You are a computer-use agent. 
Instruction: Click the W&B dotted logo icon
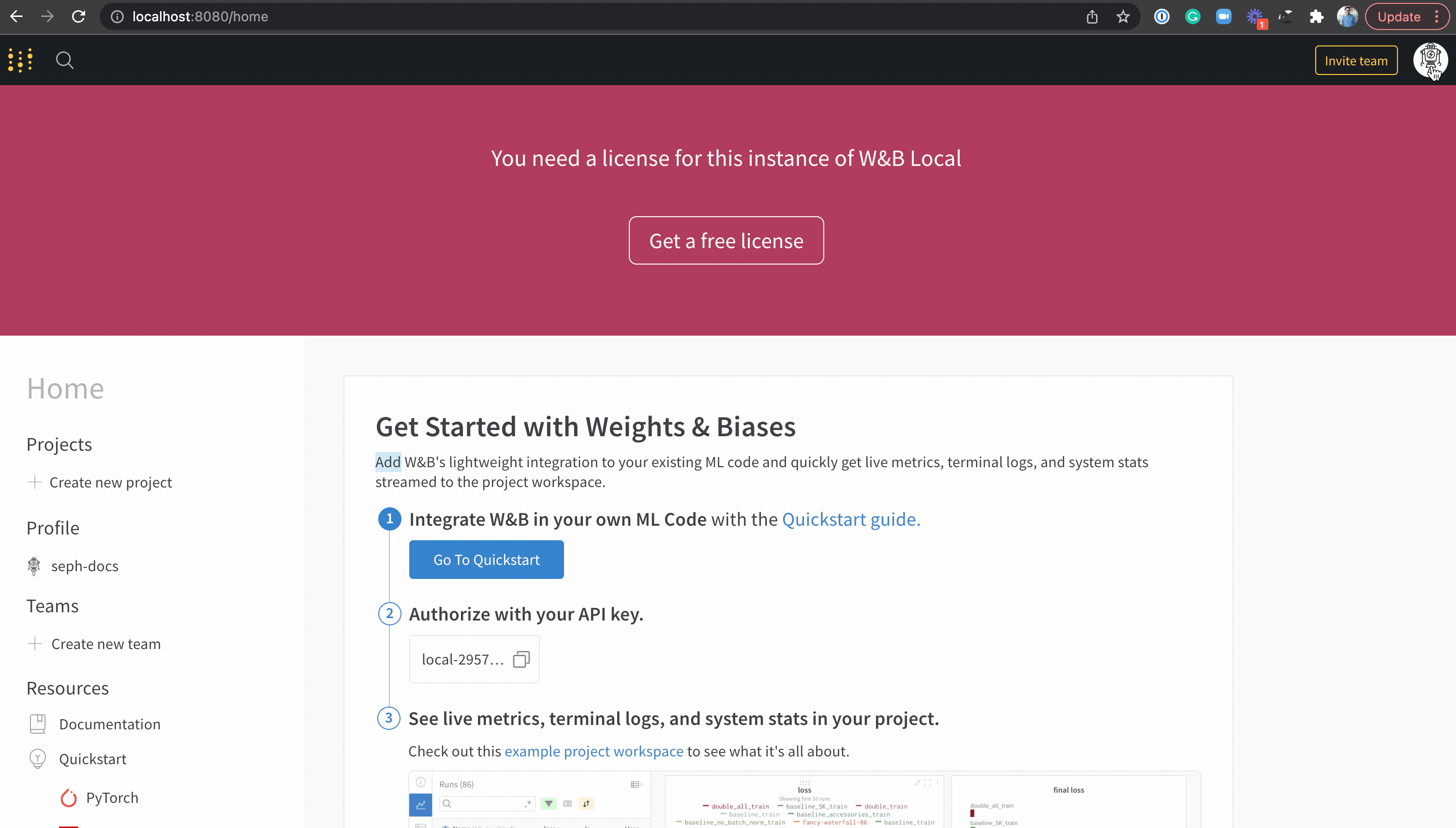coord(20,60)
